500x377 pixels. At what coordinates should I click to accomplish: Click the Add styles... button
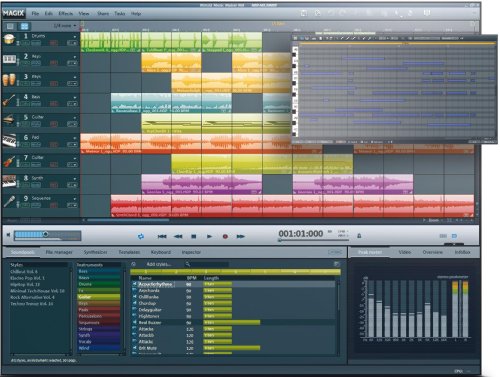[x=159, y=264]
